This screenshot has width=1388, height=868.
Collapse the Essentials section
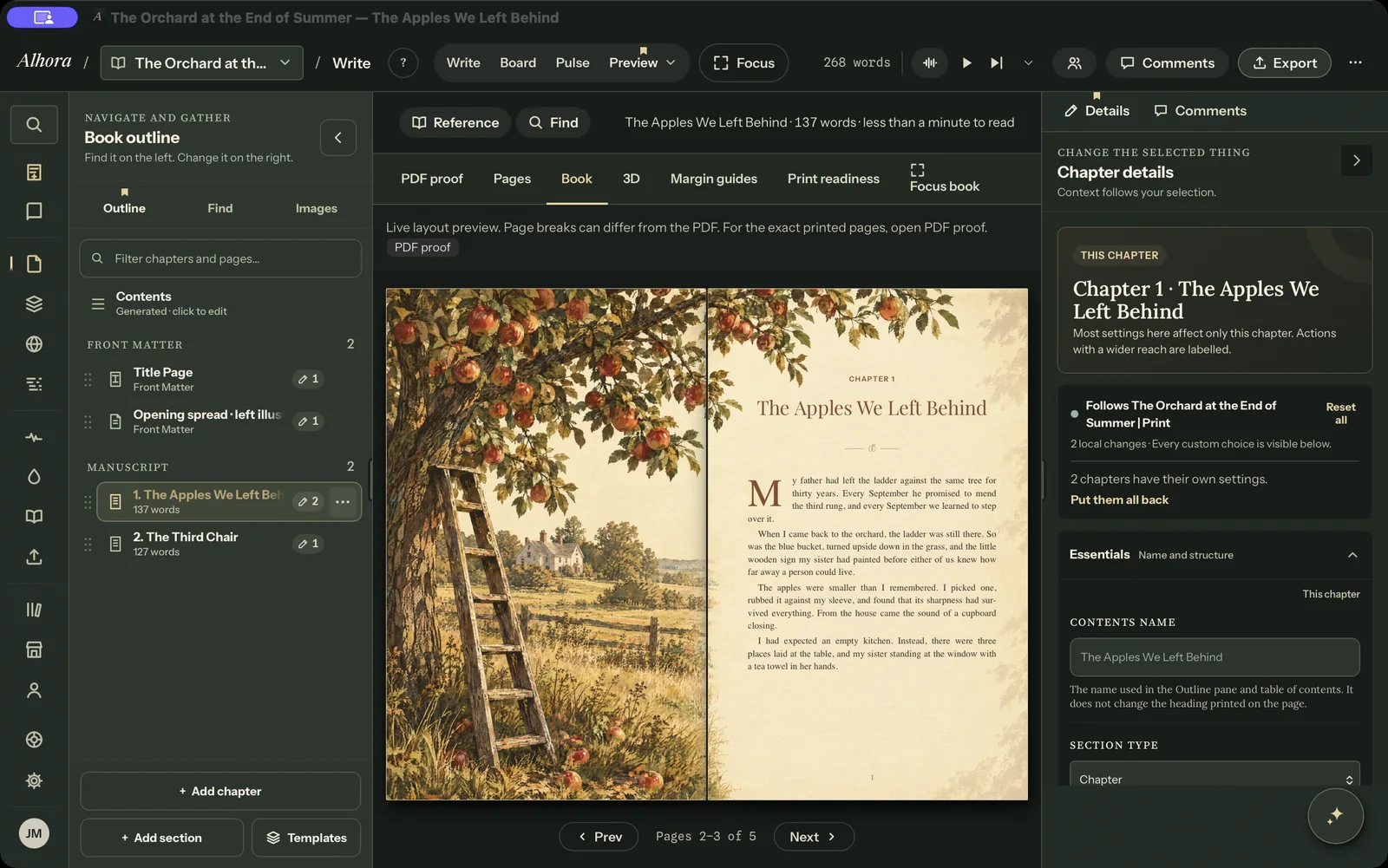tap(1352, 555)
